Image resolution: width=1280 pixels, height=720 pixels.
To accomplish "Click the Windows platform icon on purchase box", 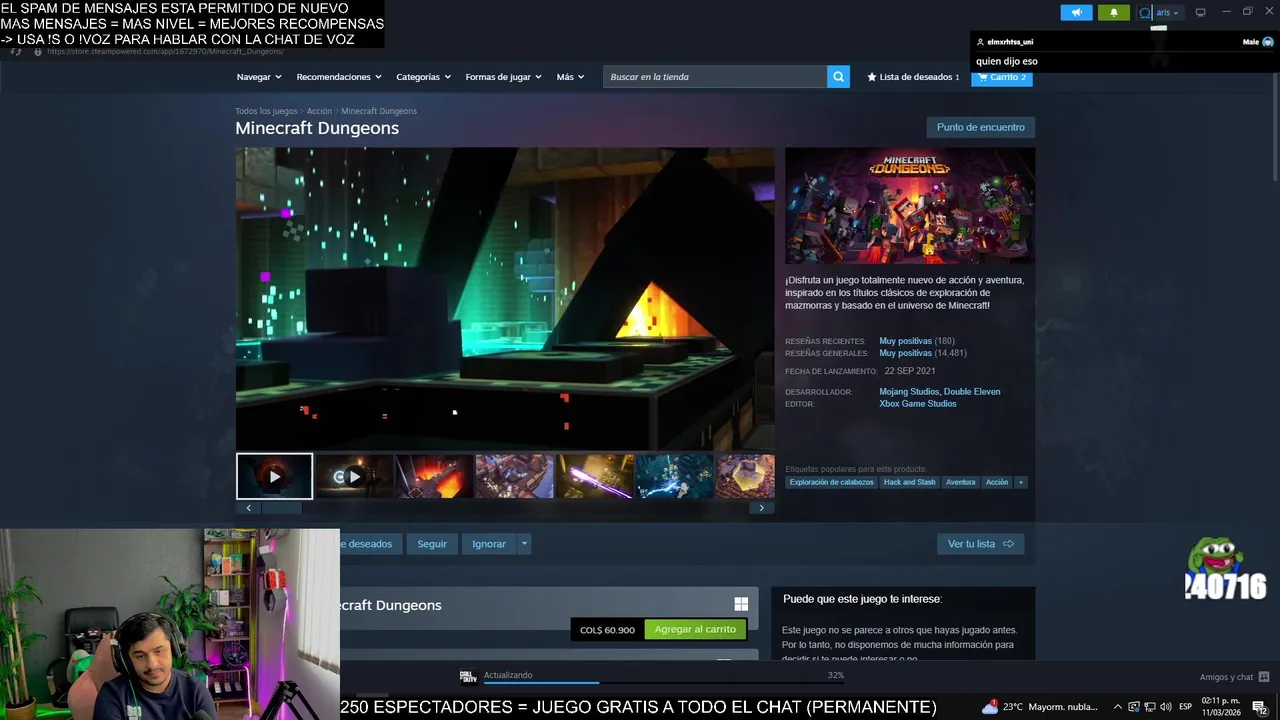I will [741, 604].
